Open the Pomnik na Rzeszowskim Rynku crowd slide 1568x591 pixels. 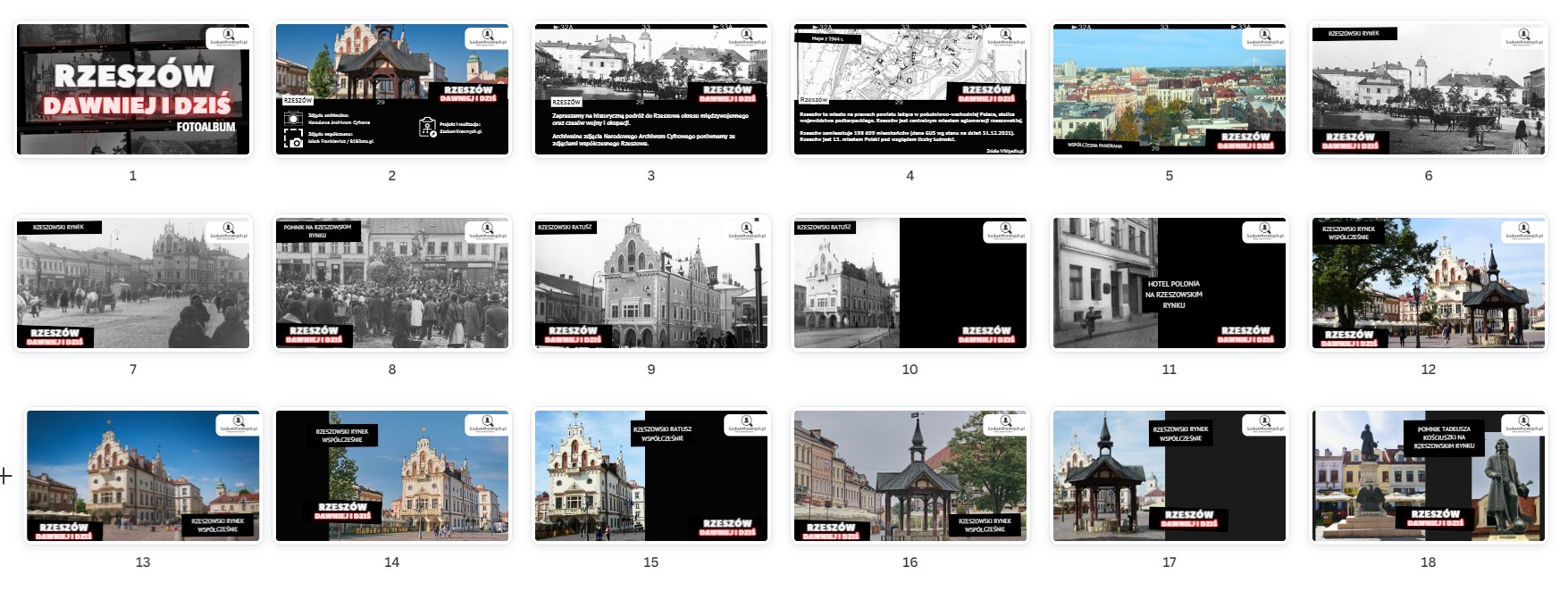coord(391,282)
